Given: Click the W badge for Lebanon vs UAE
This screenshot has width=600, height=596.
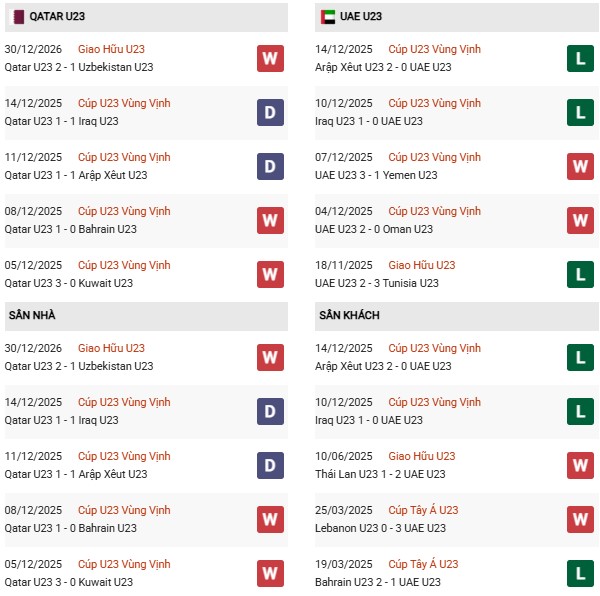Looking at the screenshot, I should coord(580,519).
